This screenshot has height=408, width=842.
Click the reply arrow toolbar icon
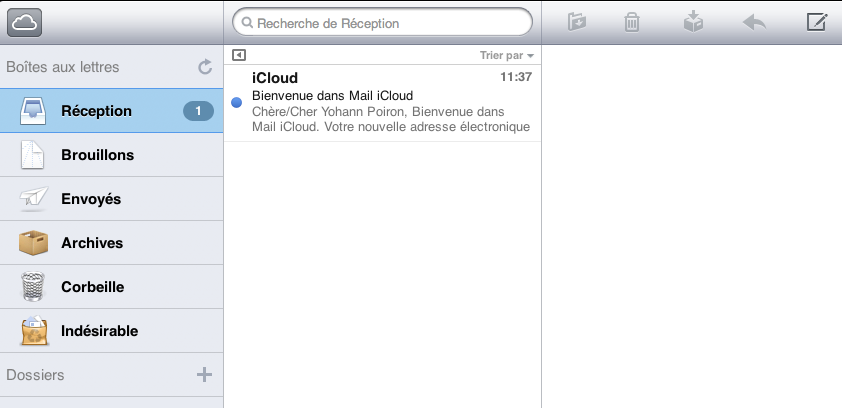click(754, 22)
